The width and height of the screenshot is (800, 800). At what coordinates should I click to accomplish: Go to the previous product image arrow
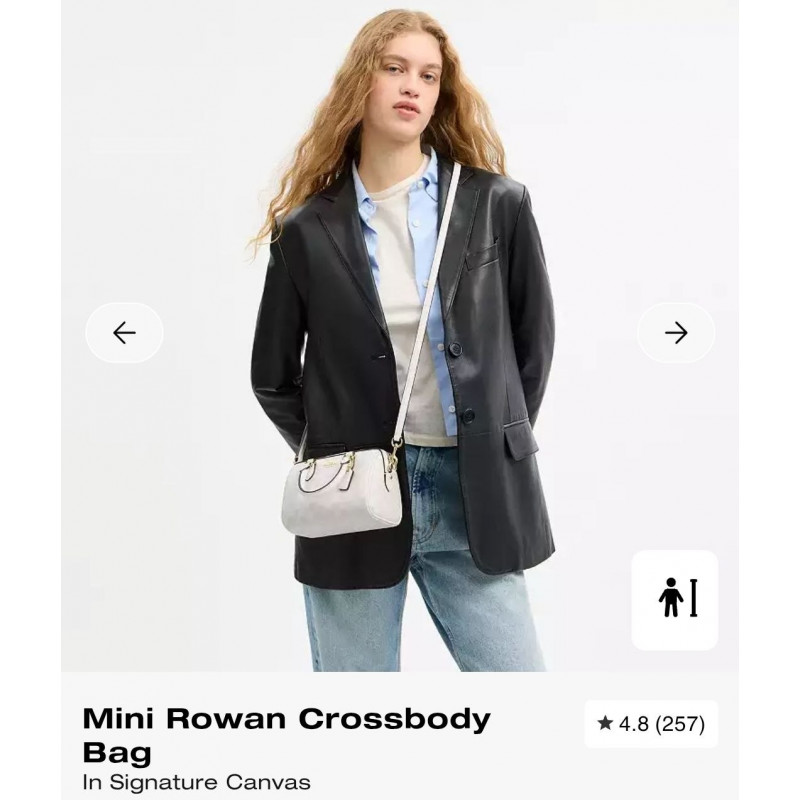124,333
